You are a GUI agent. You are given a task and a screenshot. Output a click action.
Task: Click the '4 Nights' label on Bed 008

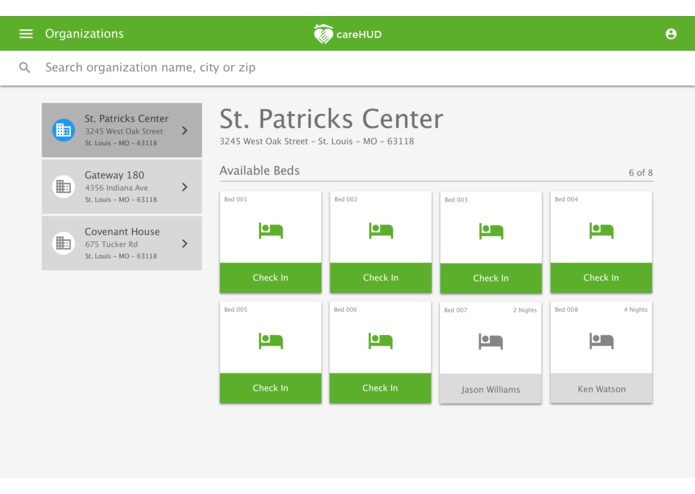tap(636, 310)
